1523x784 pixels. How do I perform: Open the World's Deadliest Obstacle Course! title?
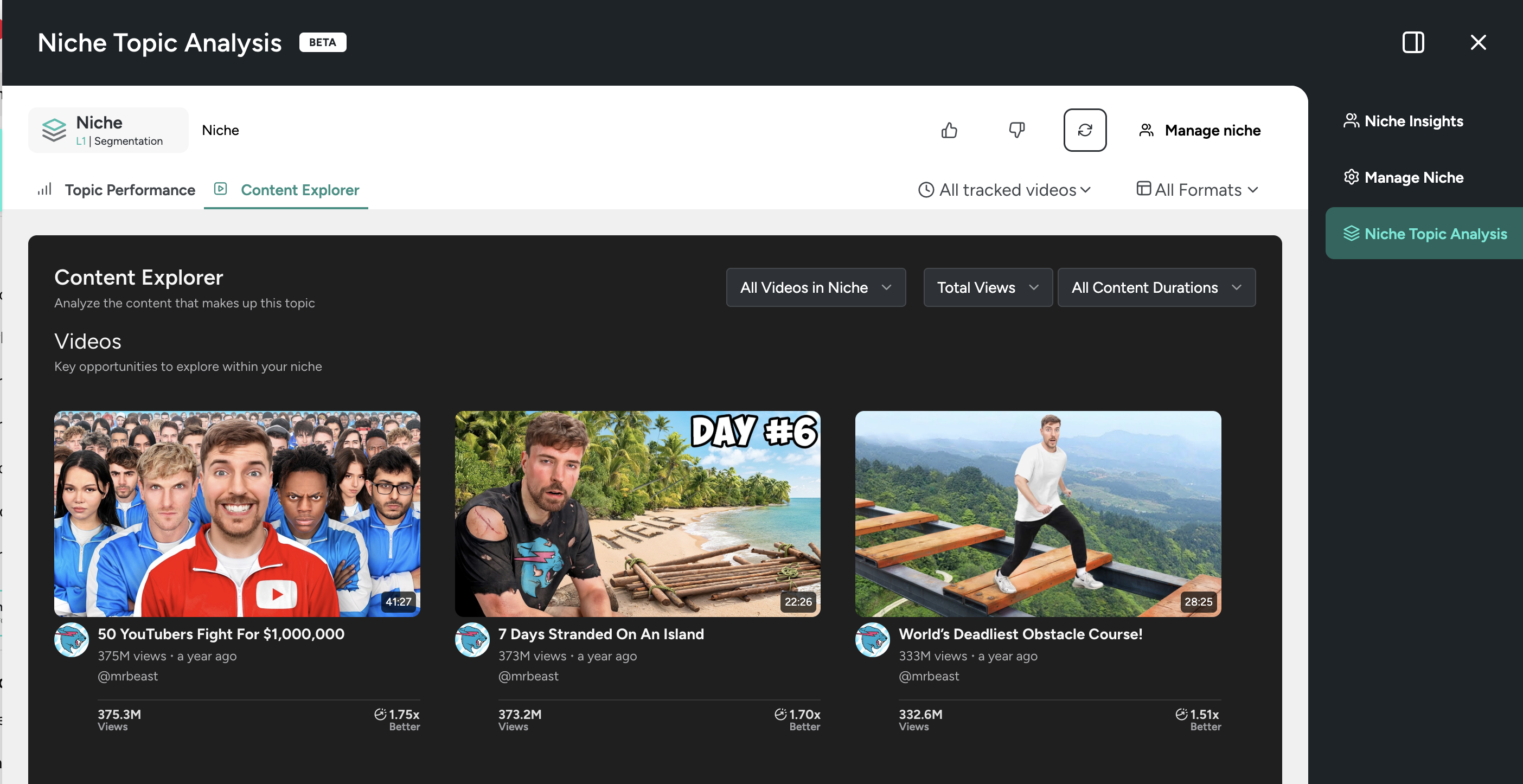click(x=1020, y=634)
